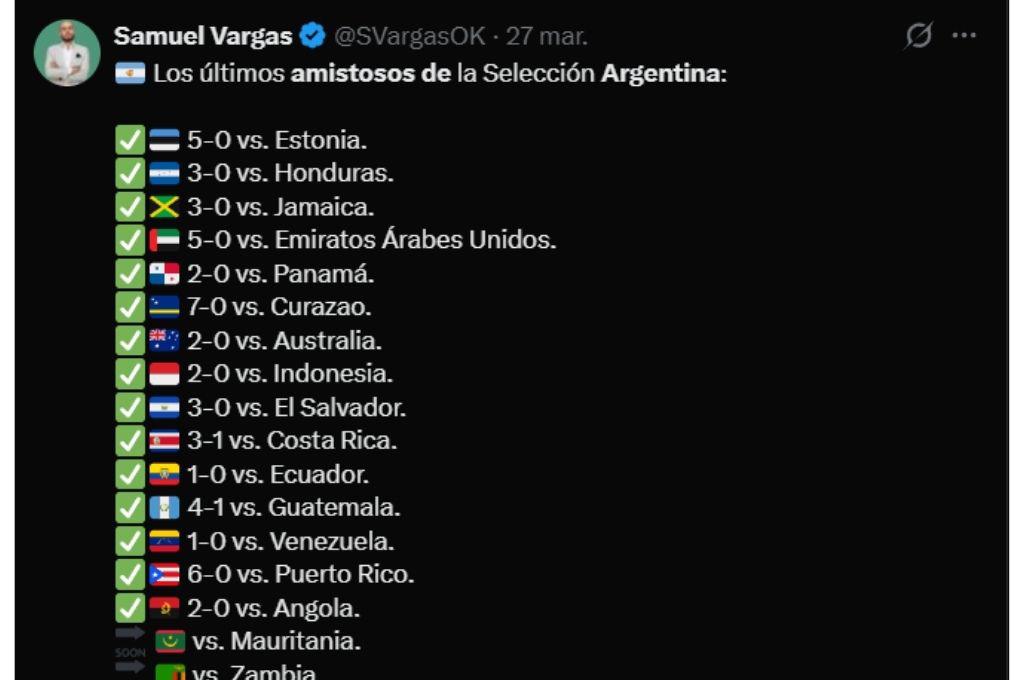Click the green checkmark next to Curazao 7-0
Viewport: 1024px width, 680px height.
(128, 307)
